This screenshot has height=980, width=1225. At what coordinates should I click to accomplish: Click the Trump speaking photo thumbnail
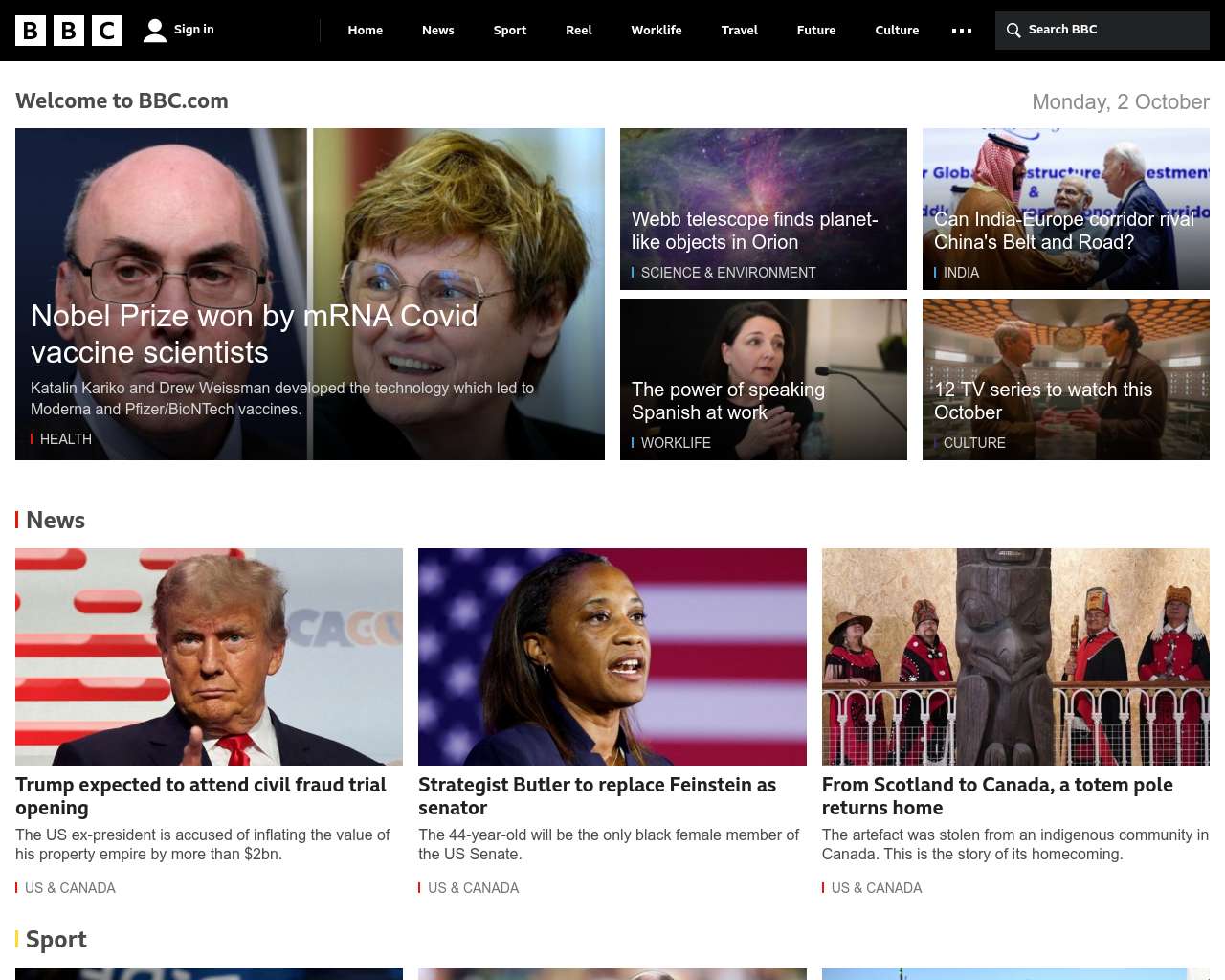(x=209, y=657)
